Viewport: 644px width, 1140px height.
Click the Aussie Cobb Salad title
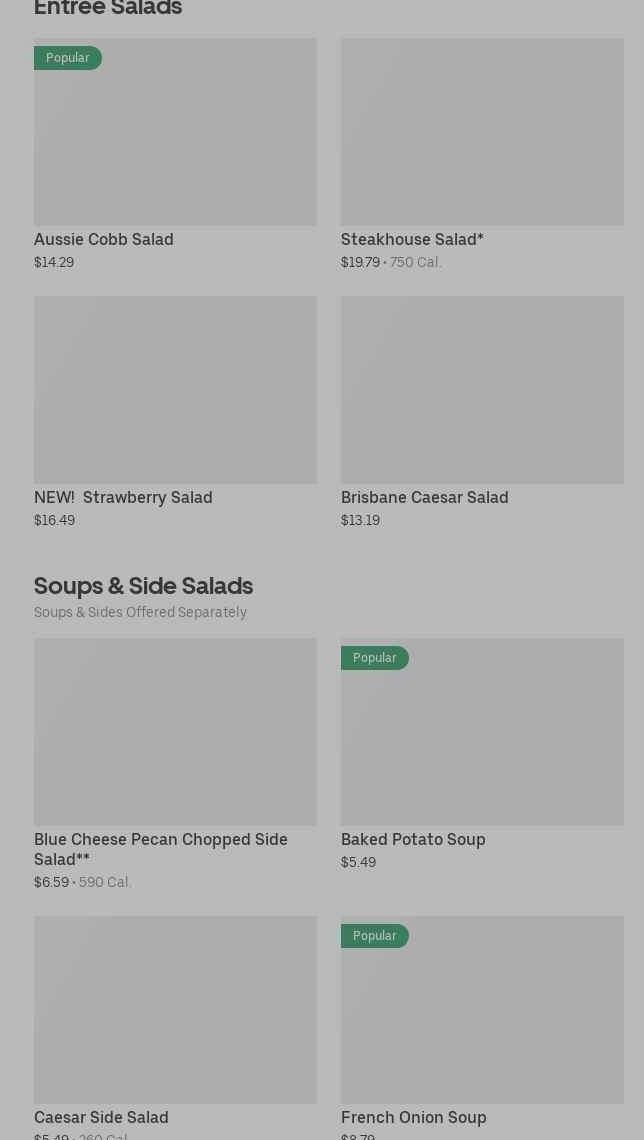click(104, 239)
